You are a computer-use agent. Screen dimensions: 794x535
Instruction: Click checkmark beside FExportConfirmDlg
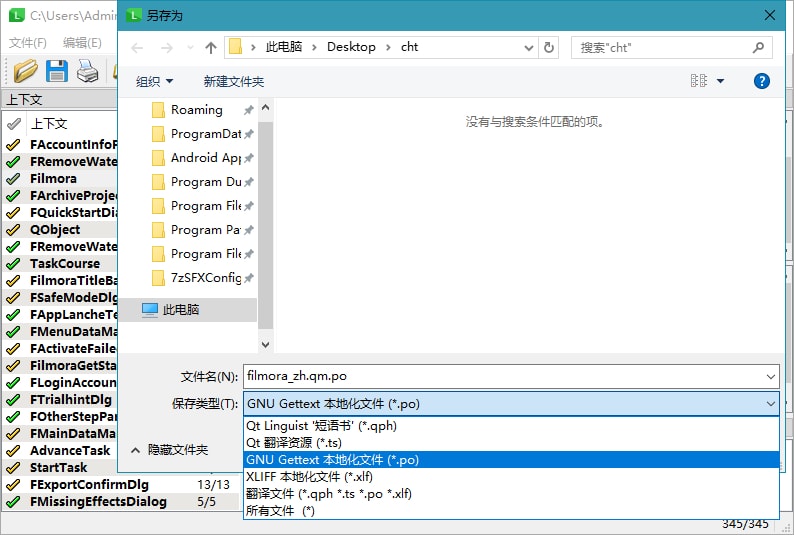click(13, 485)
